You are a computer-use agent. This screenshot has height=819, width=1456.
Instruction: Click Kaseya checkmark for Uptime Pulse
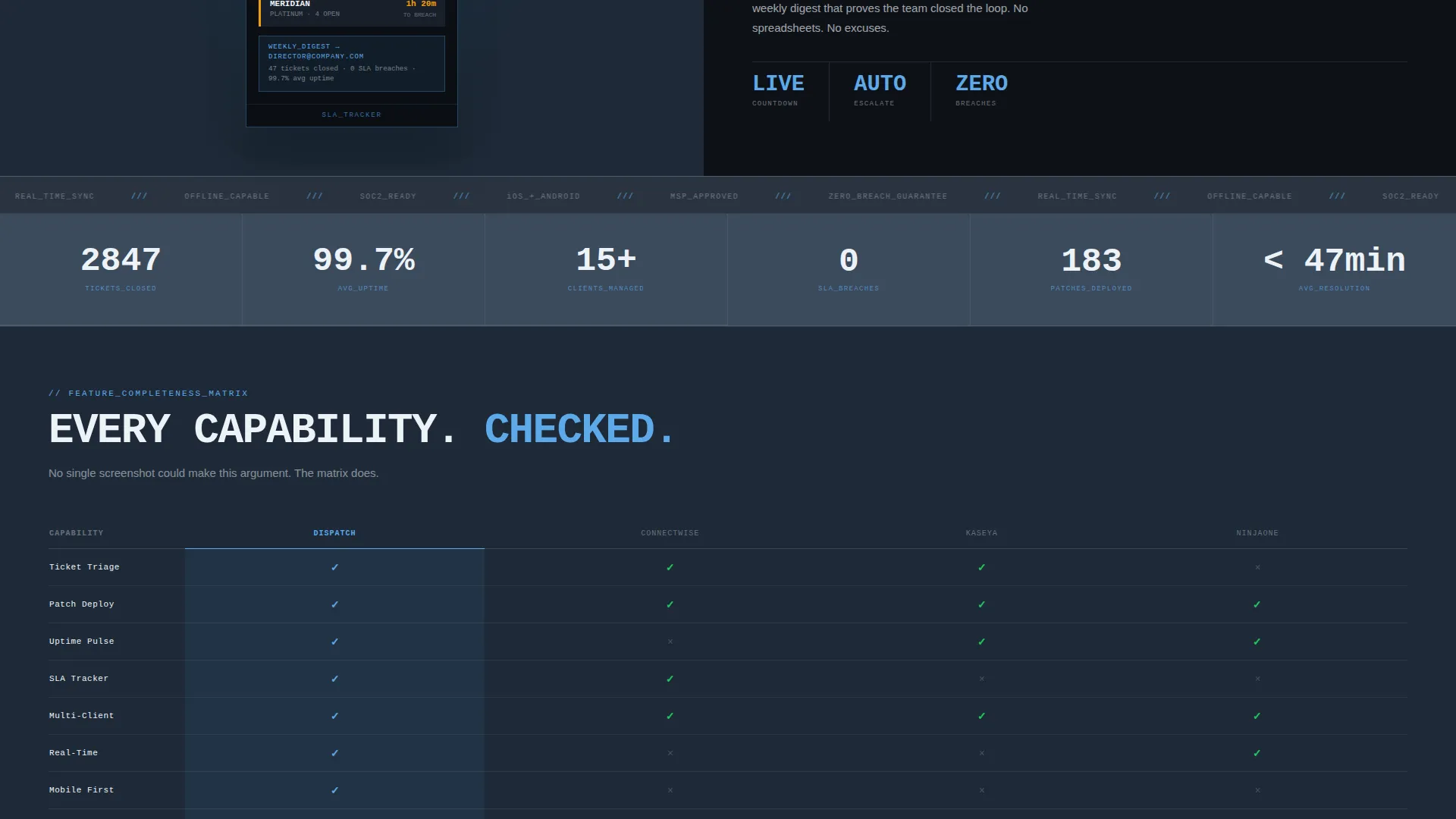(x=981, y=642)
